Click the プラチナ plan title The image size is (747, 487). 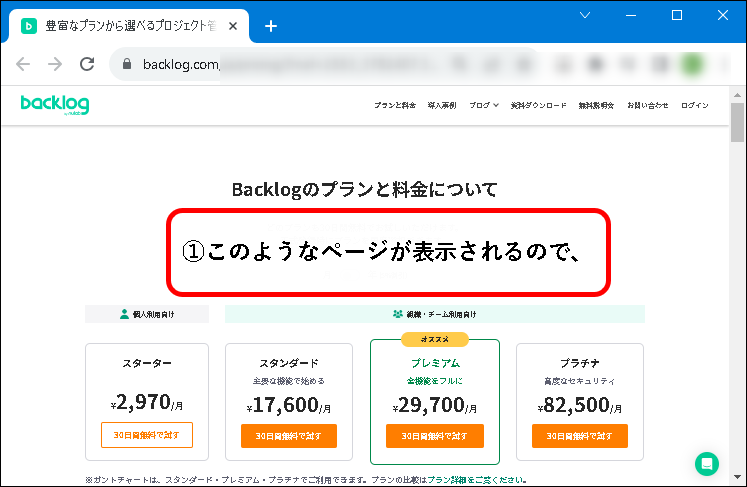[x=580, y=363]
